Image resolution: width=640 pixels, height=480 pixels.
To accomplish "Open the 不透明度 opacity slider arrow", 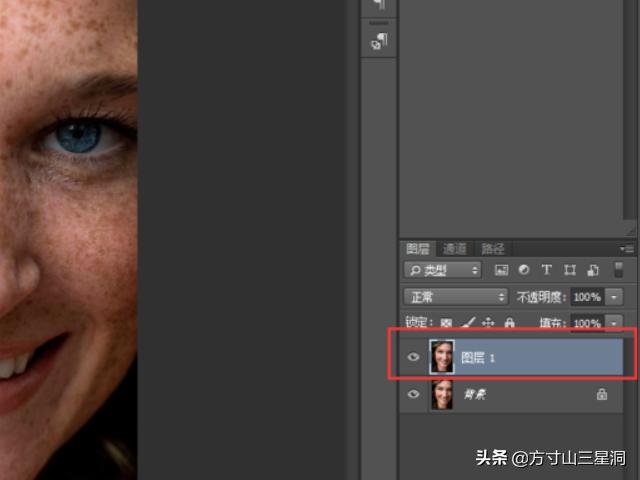I will click(614, 297).
